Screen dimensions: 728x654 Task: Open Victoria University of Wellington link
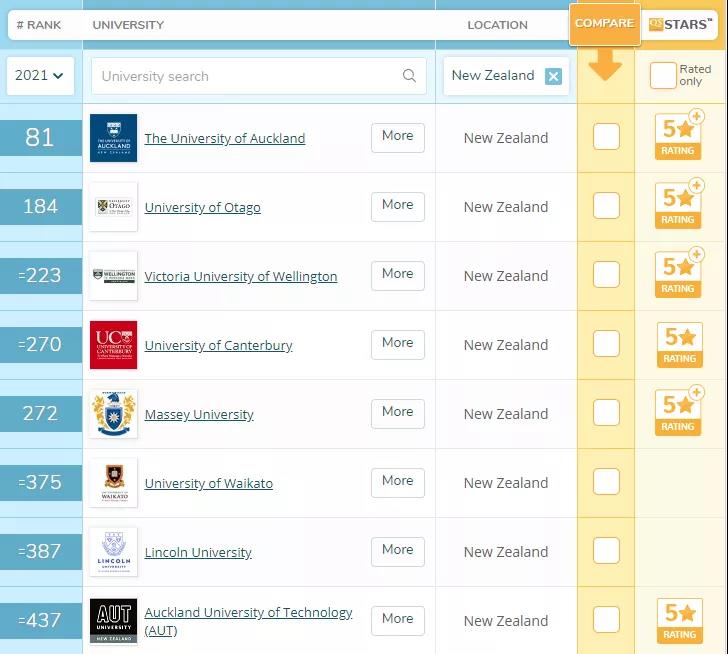click(x=240, y=276)
